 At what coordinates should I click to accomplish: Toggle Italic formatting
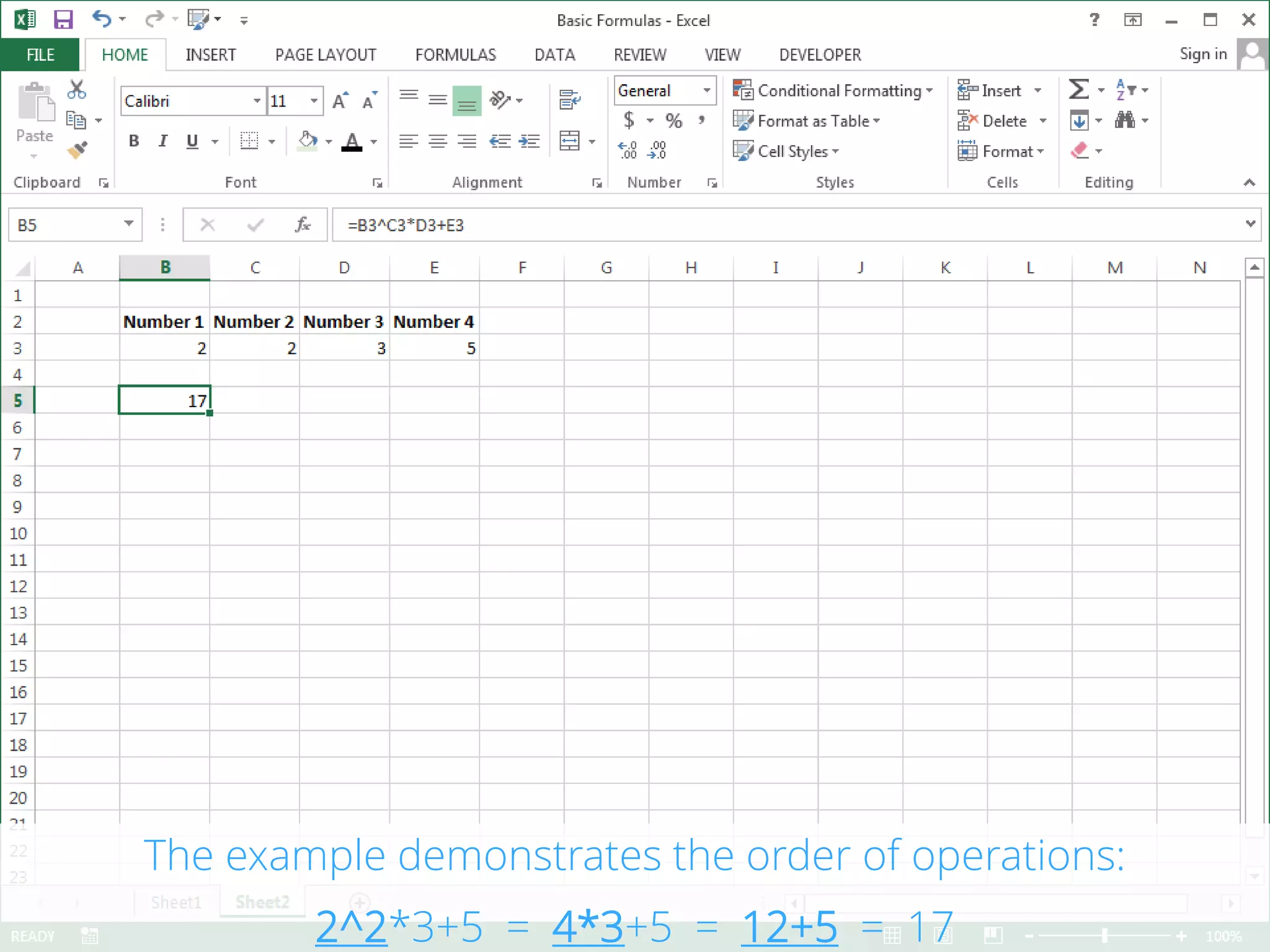(163, 141)
